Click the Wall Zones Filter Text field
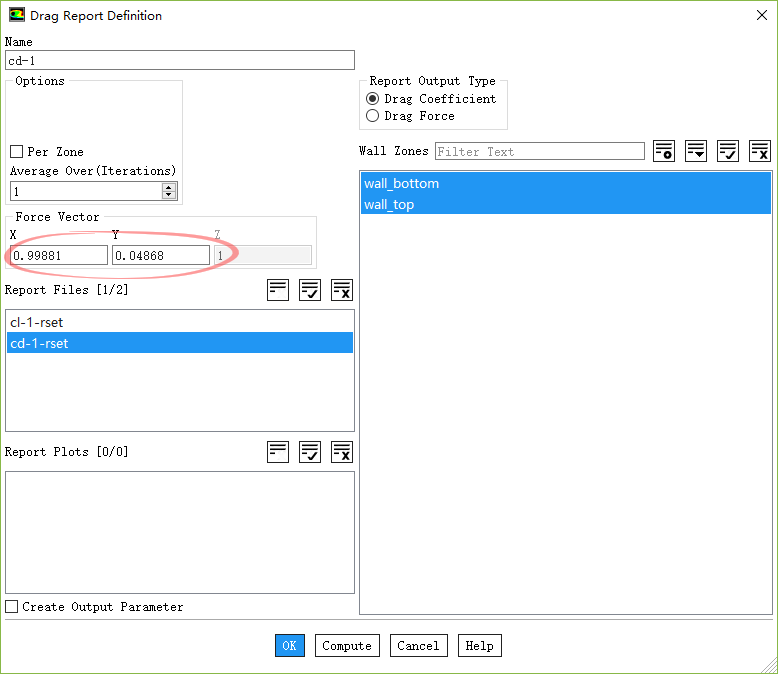Viewport: 778px width, 674px height. coord(540,152)
